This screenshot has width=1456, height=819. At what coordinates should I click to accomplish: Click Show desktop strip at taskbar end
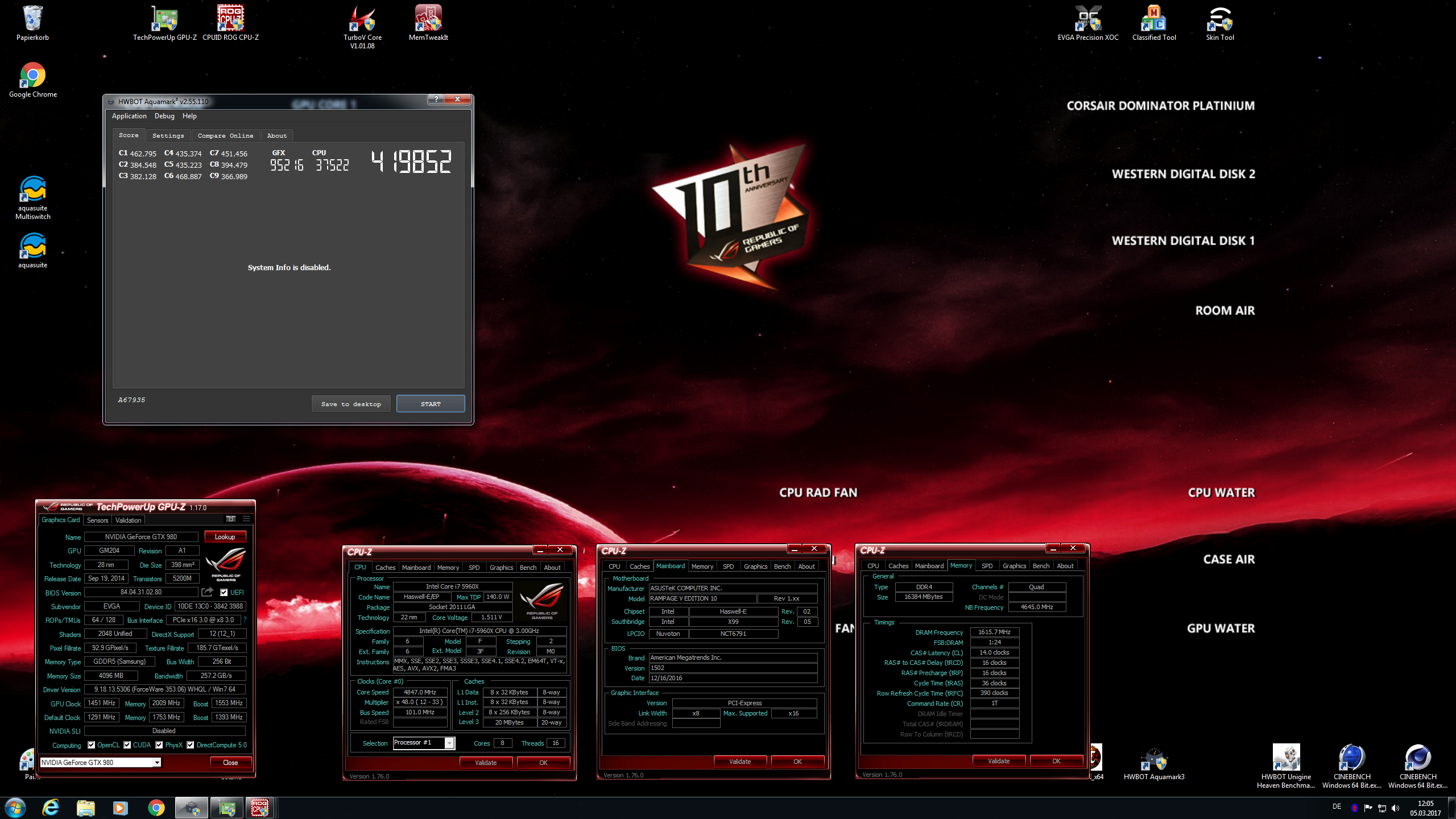1452,808
